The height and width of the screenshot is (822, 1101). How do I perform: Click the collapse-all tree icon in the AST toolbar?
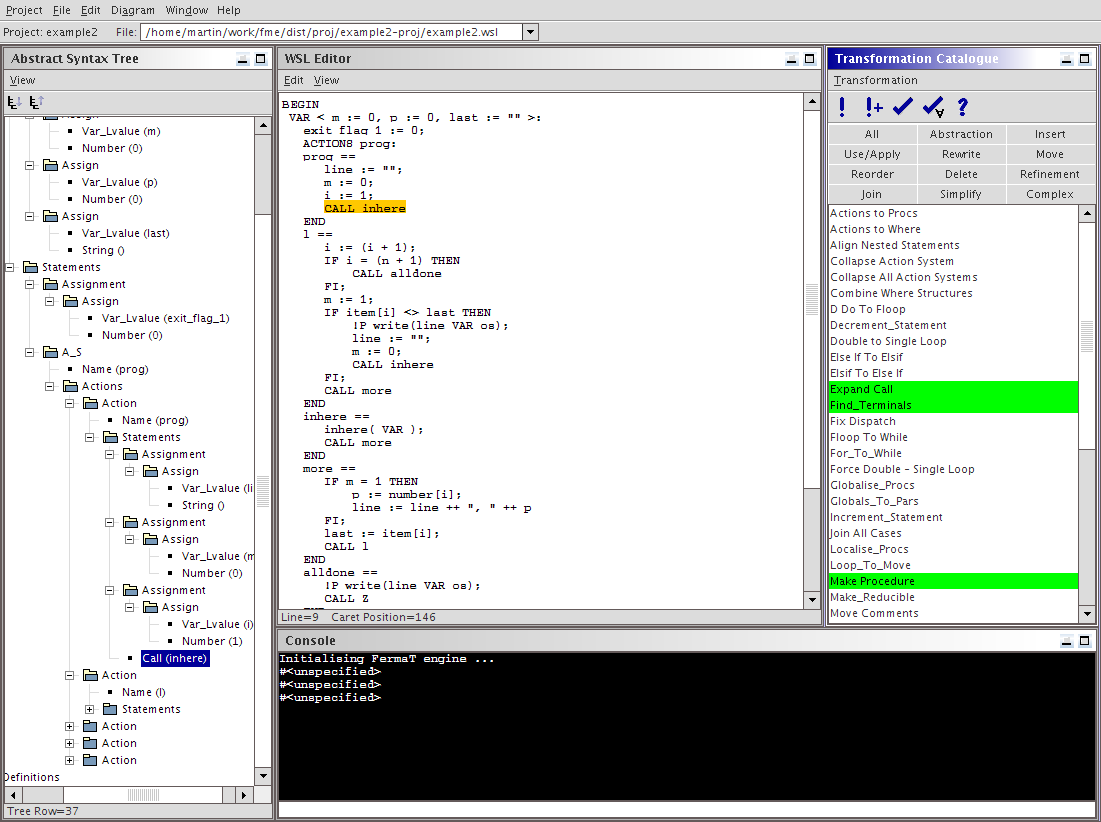37,102
